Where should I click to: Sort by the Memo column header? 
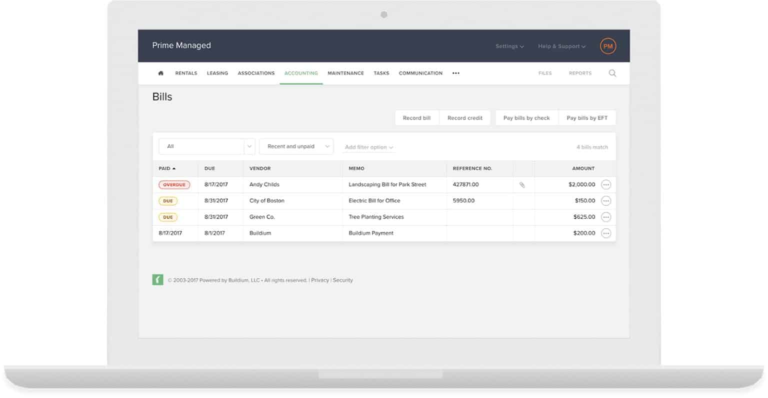pos(357,168)
